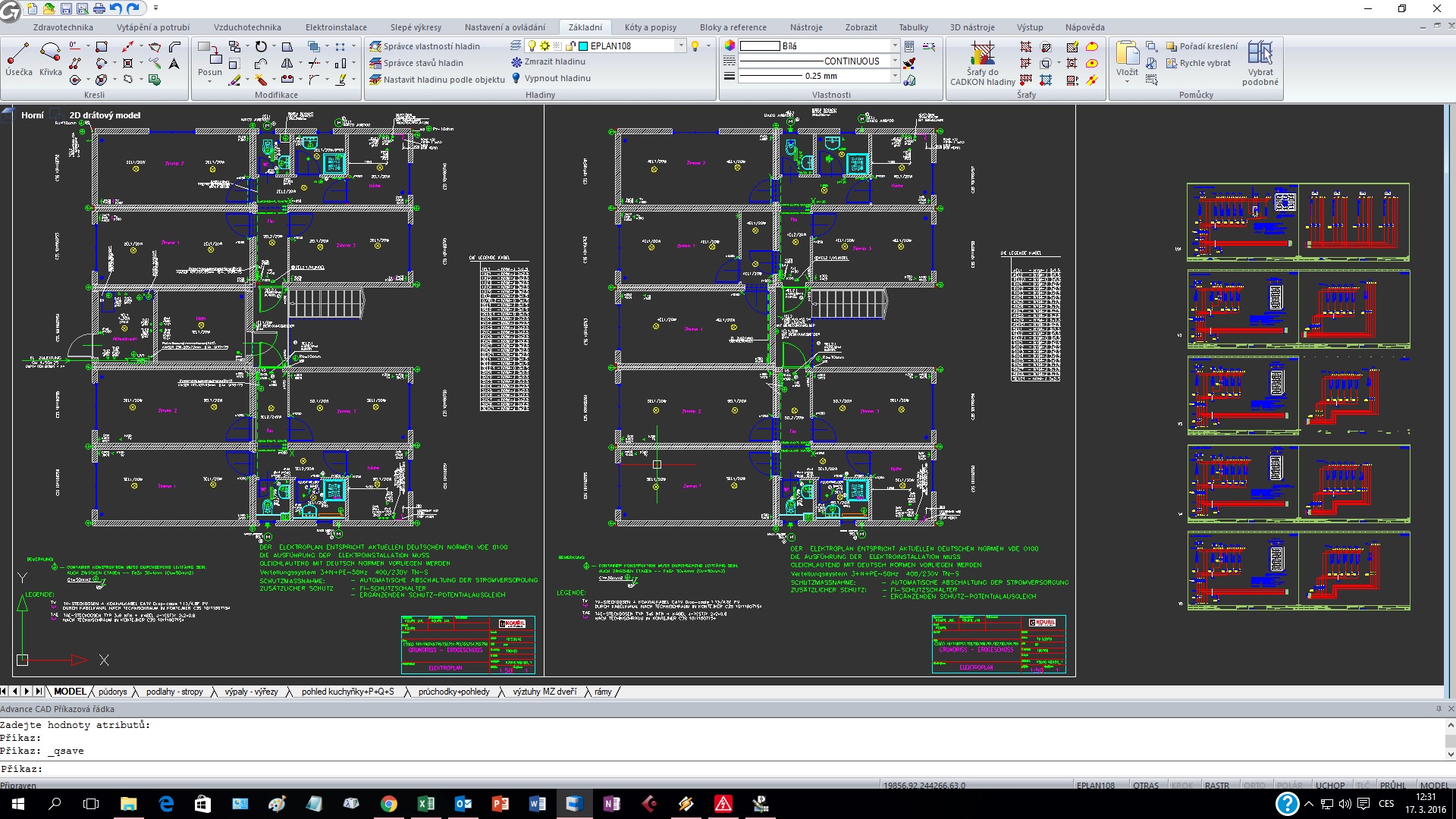1456x819 pixels.
Task: Click the Print icon in quick access toolbar
Action: pos(99,8)
